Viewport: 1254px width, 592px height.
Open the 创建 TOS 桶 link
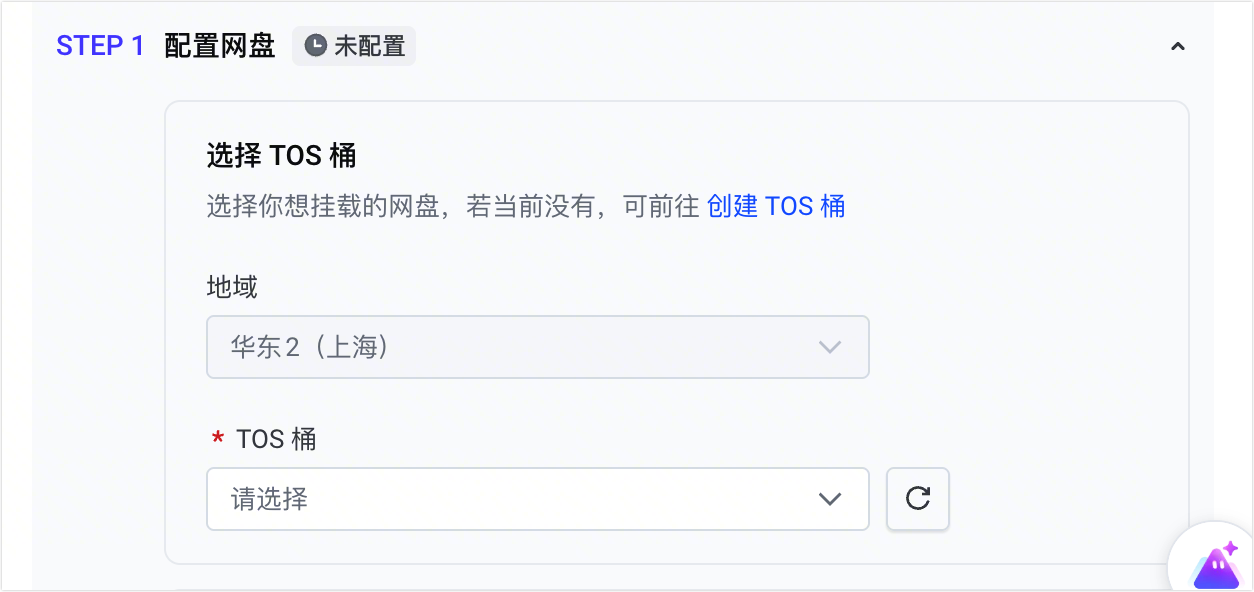click(x=775, y=206)
